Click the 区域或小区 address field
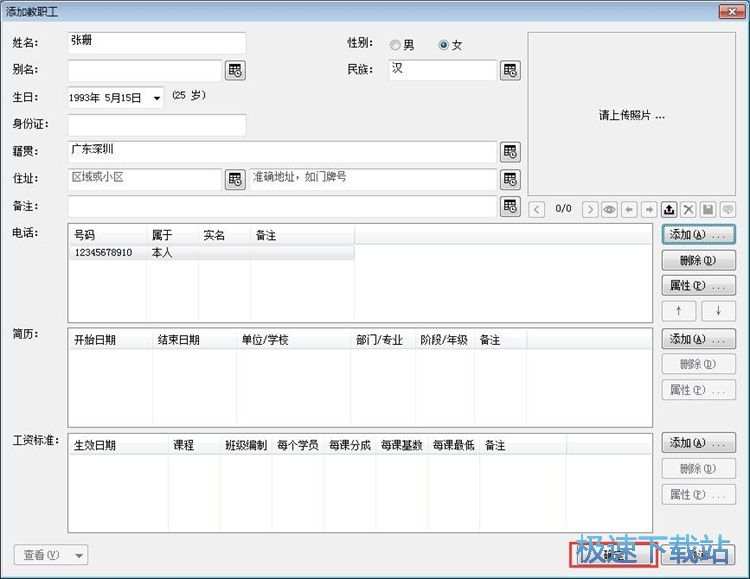The height and width of the screenshot is (579, 750). 144,179
